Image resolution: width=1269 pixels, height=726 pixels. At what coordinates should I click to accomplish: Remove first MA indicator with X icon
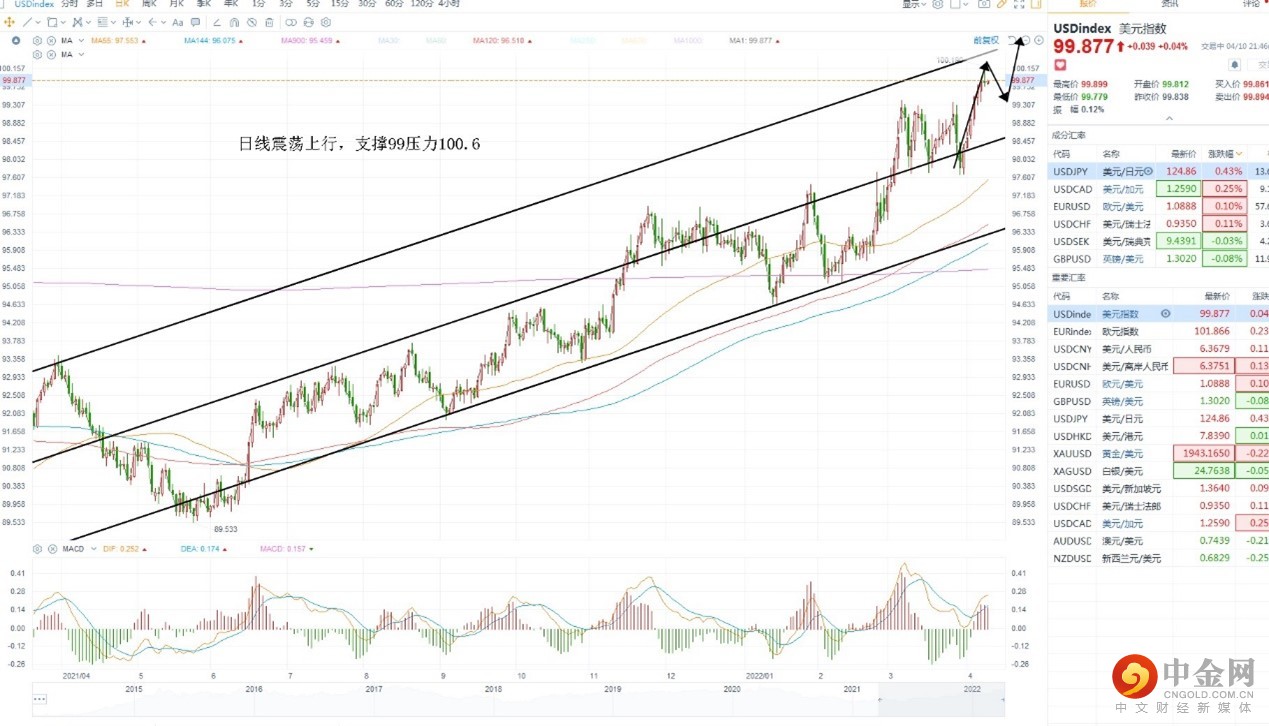point(51,41)
